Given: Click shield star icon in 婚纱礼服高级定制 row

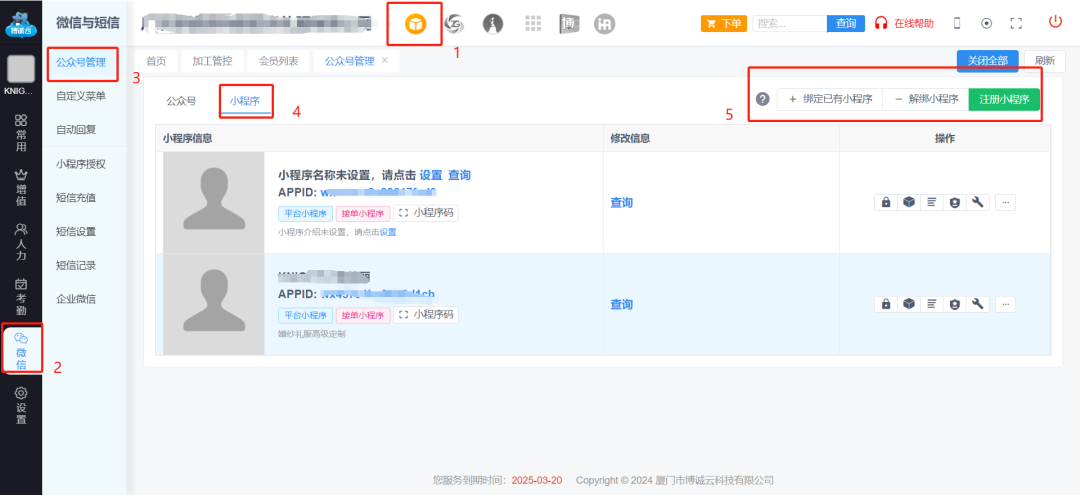Looking at the screenshot, I should point(954,304).
